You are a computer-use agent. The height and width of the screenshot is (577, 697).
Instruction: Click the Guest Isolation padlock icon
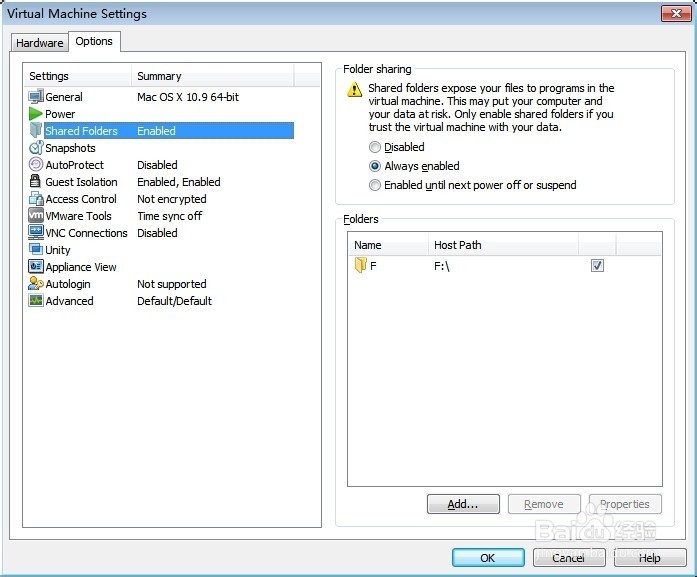pyautogui.click(x=35, y=181)
